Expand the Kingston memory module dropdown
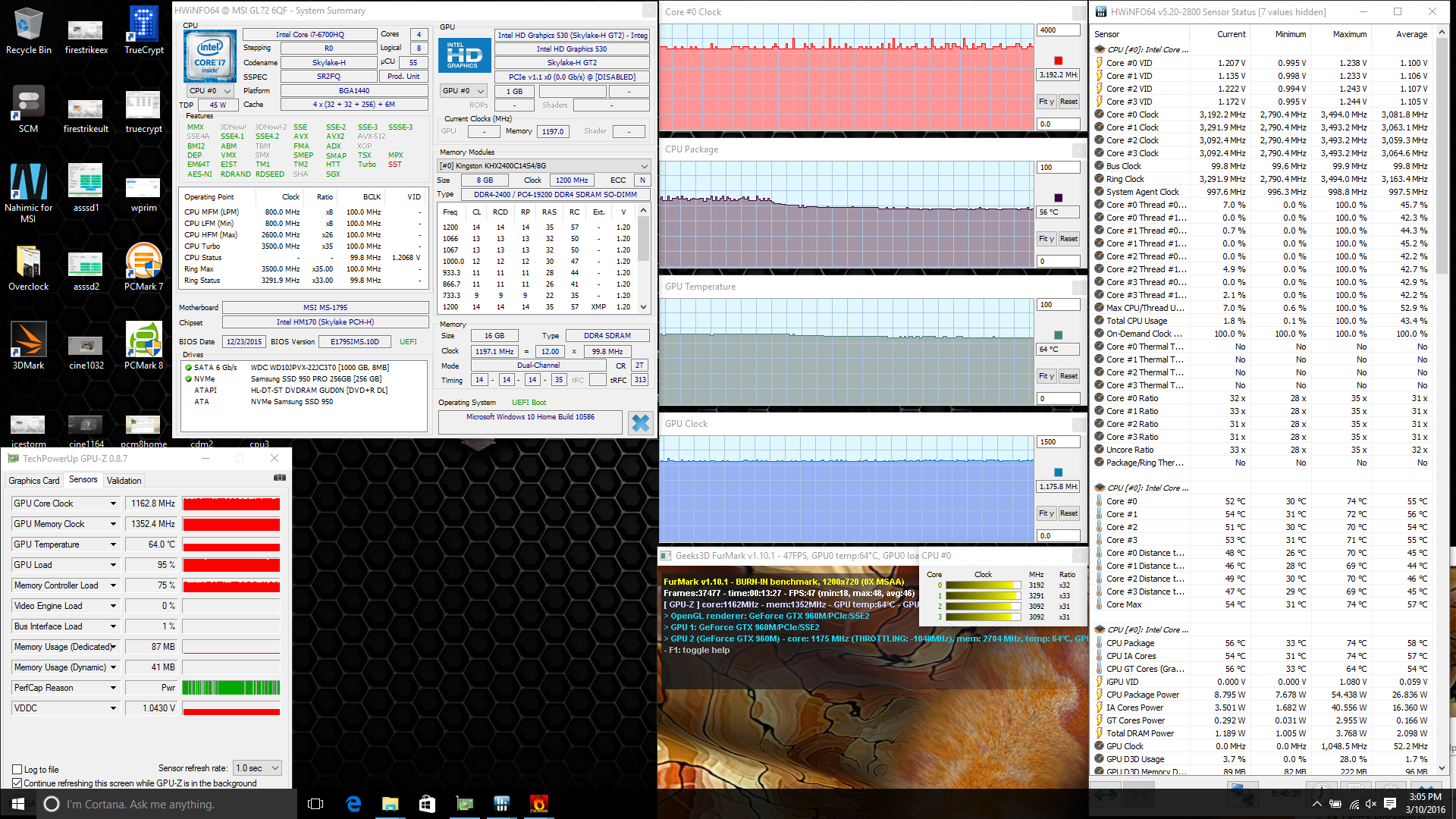Screen dimensions: 1456x819 (x=544, y=166)
